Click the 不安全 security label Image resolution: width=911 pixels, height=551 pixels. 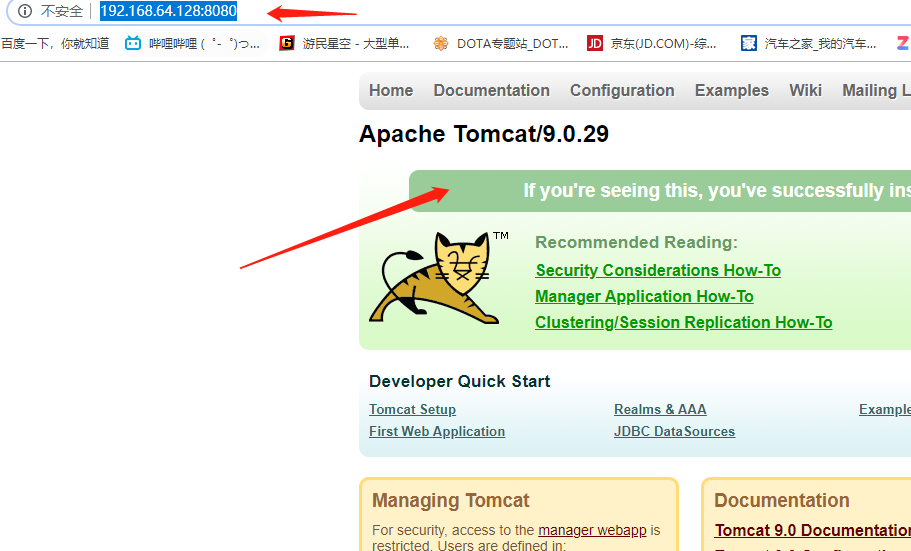pyautogui.click(x=62, y=11)
